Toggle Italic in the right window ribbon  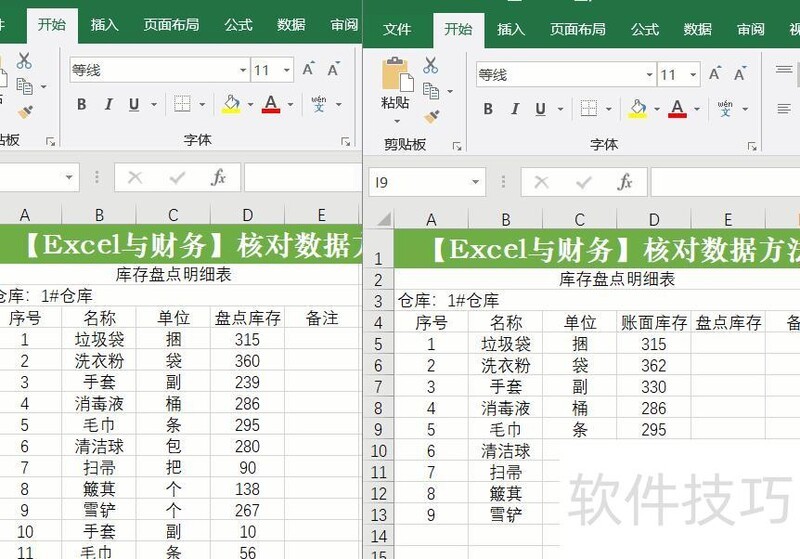[x=515, y=109]
